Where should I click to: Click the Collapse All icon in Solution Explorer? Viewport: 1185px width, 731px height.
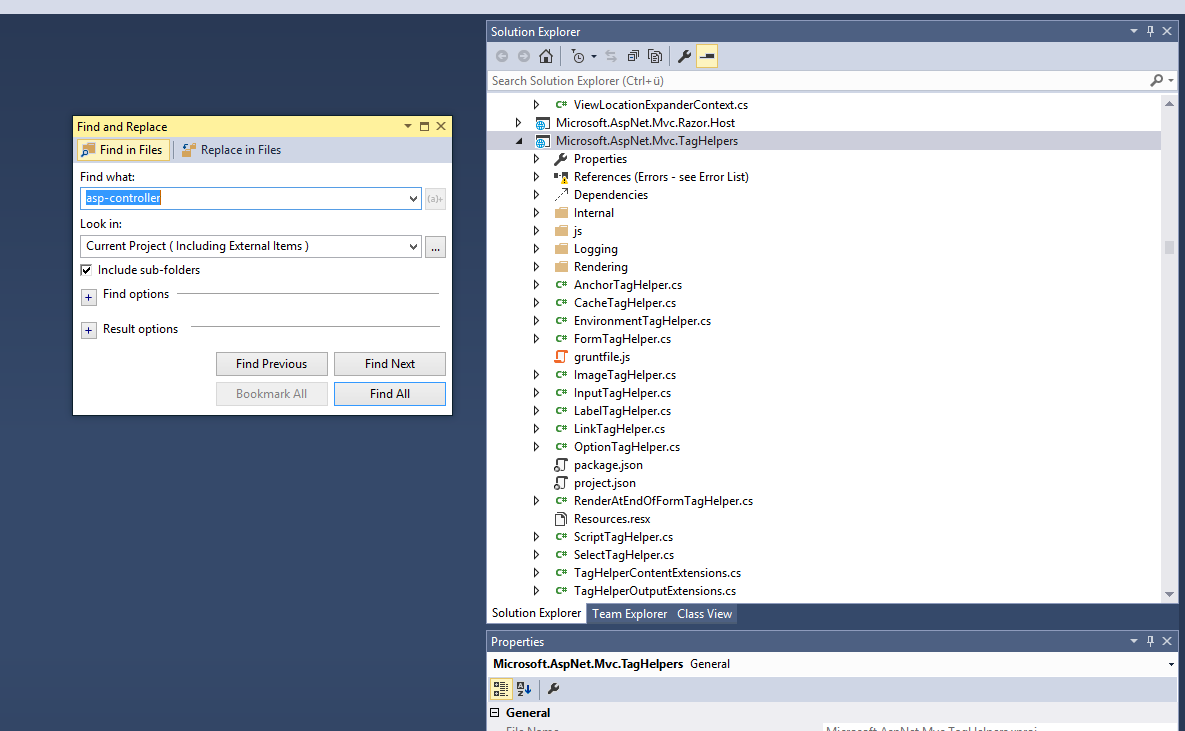click(633, 56)
